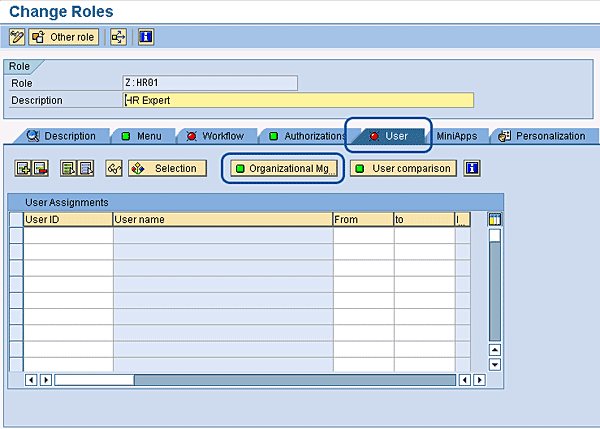Select the third table row selector
This screenshot has height=429, width=600.
16,267
